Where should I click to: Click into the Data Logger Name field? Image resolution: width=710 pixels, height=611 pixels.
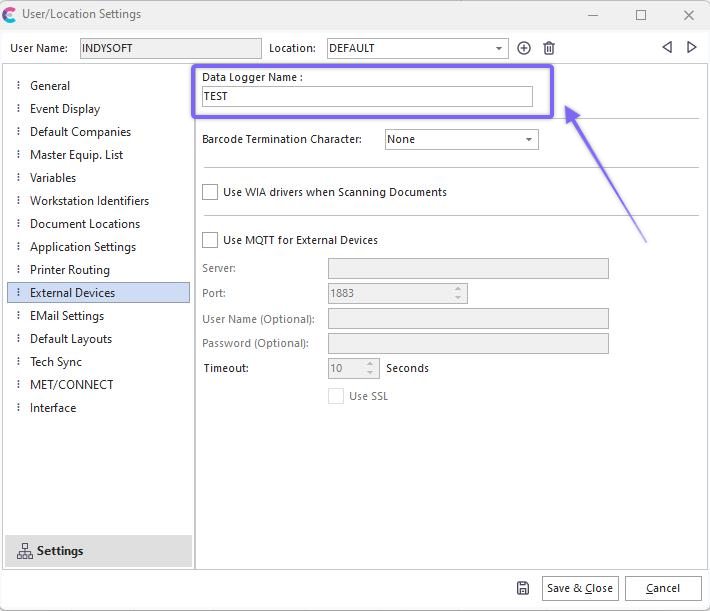click(x=367, y=97)
